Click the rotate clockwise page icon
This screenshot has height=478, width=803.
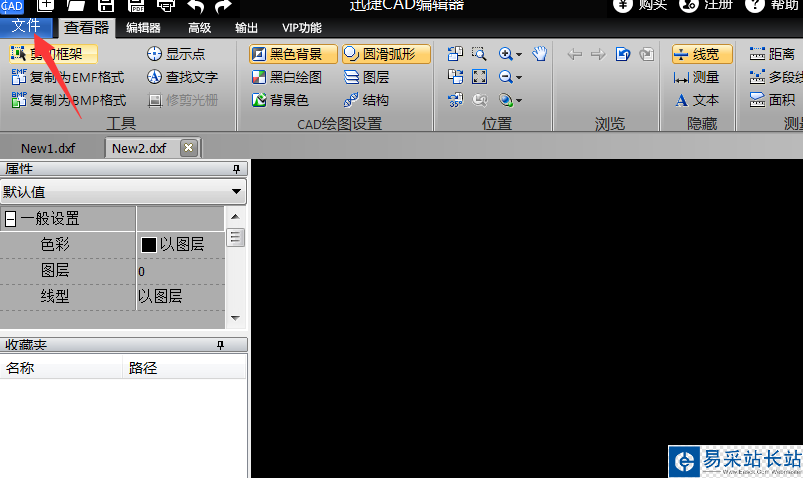pyautogui.click(x=455, y=77)
